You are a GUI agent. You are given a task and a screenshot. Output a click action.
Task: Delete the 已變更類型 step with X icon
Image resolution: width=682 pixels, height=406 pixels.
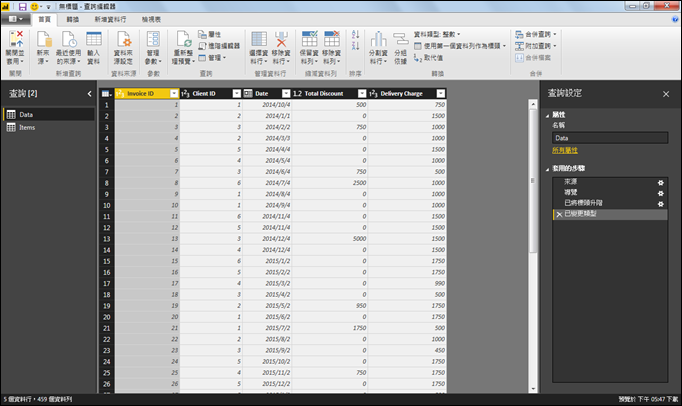(558, 214)
